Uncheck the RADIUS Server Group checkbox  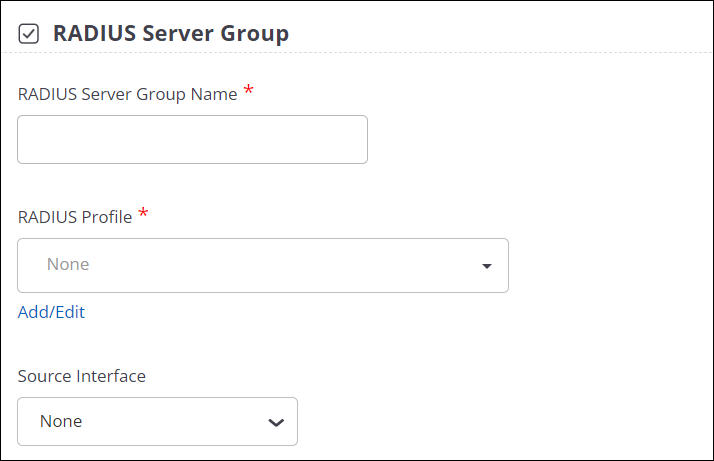click(29, 34)
